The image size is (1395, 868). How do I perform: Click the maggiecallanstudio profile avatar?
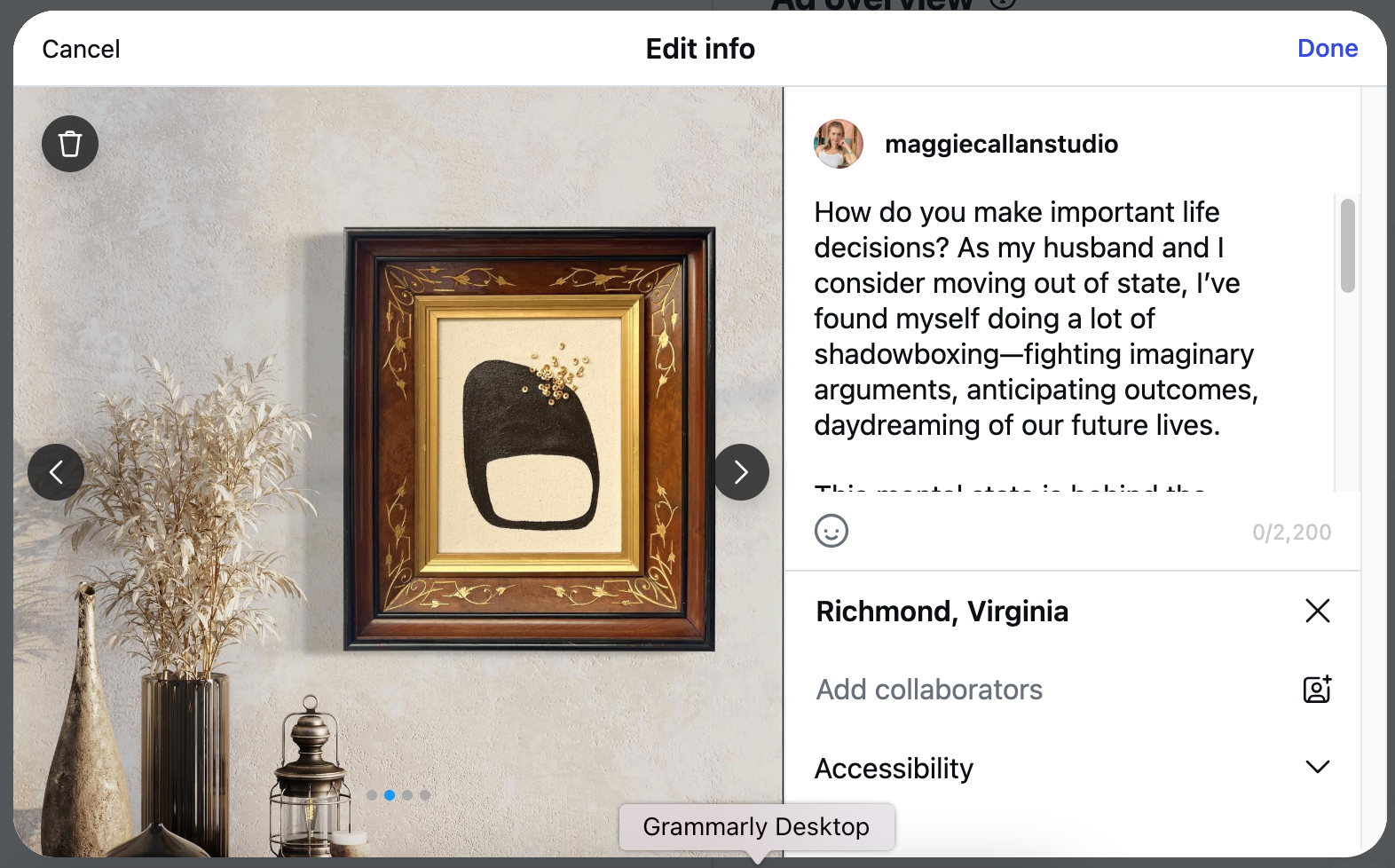tap(839, 144)
